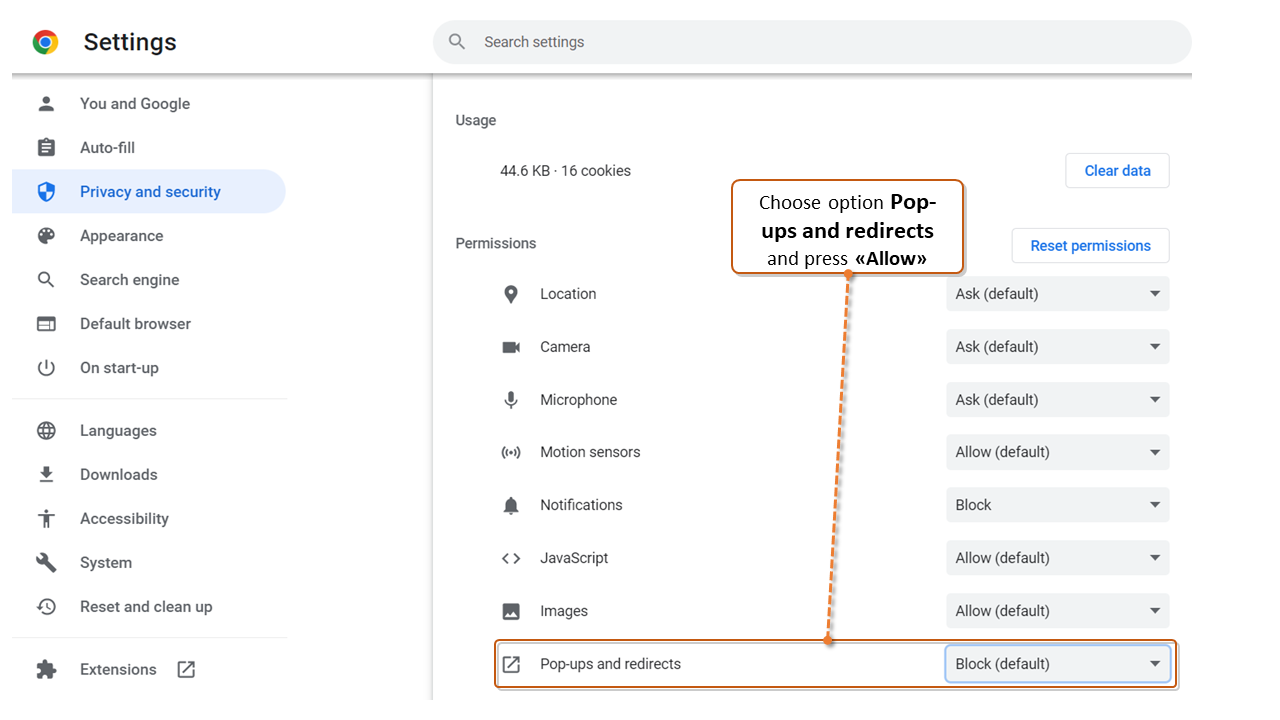
Task: Click the Appearance palette icon
Action: (x=46, y=236)
